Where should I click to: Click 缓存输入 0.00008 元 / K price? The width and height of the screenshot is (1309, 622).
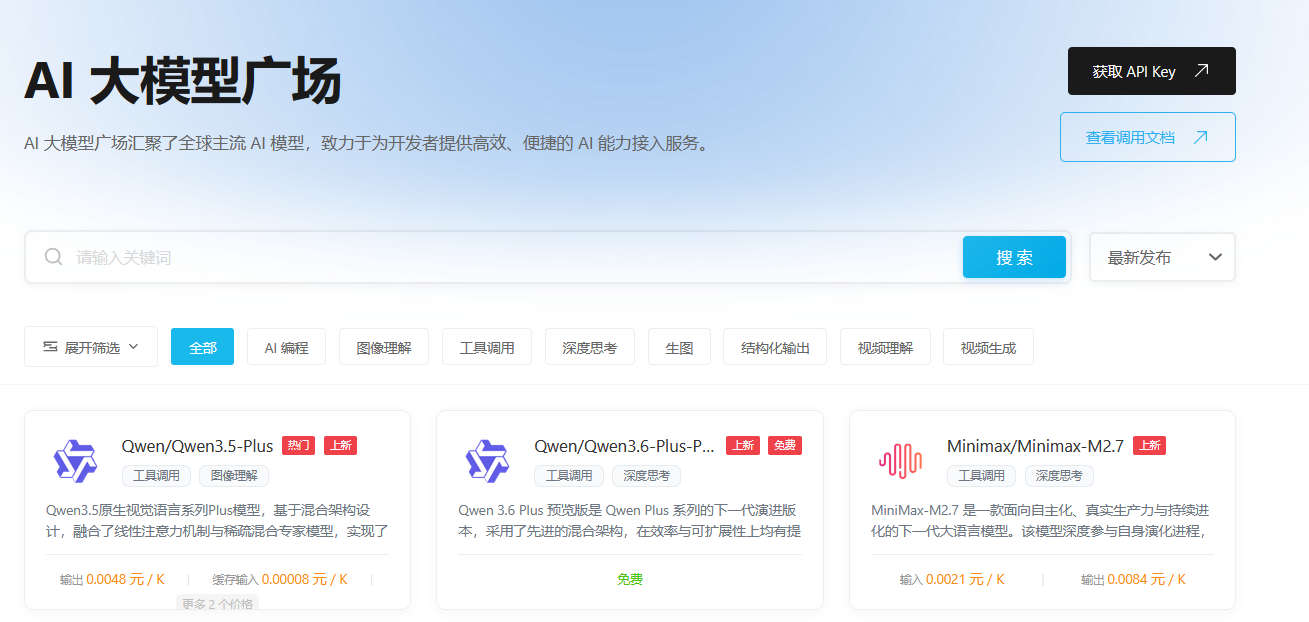tap(280, 579)
